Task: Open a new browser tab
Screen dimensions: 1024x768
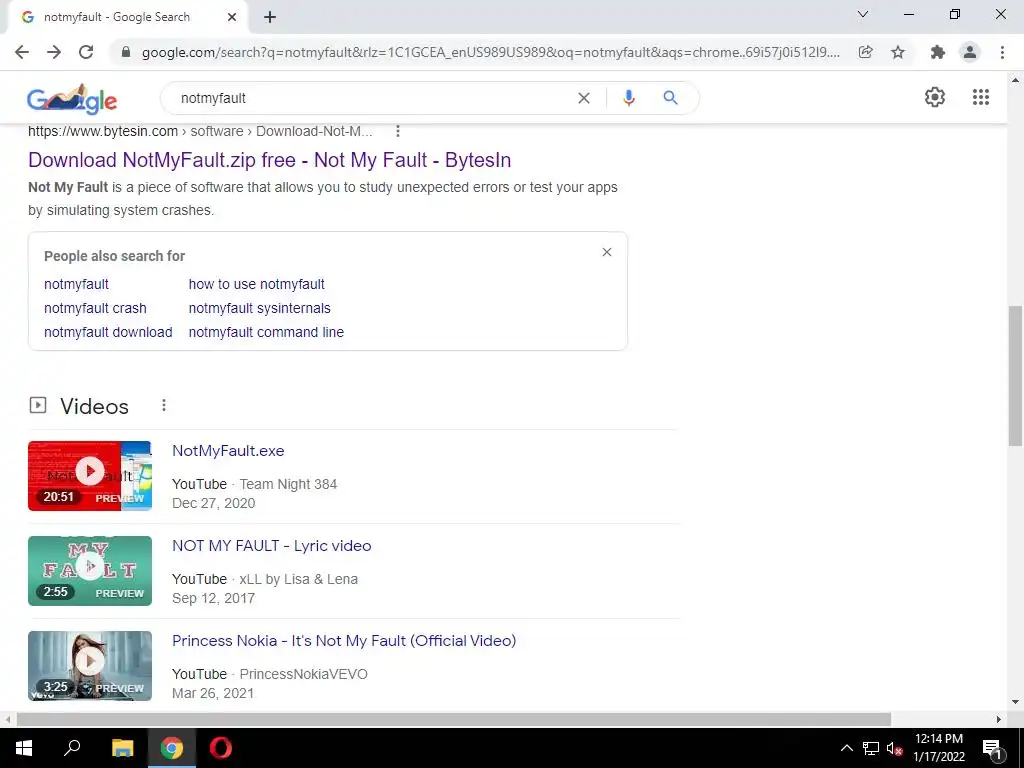Action: click(270, 17)
